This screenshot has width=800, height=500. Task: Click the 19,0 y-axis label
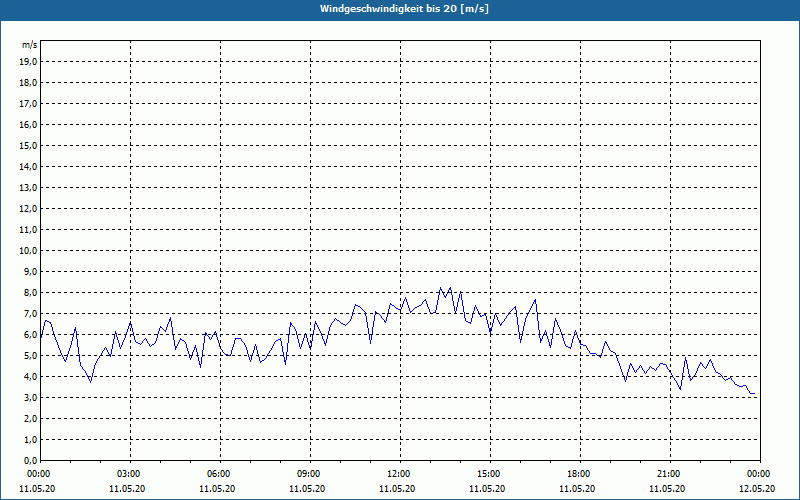click(29, 62)
